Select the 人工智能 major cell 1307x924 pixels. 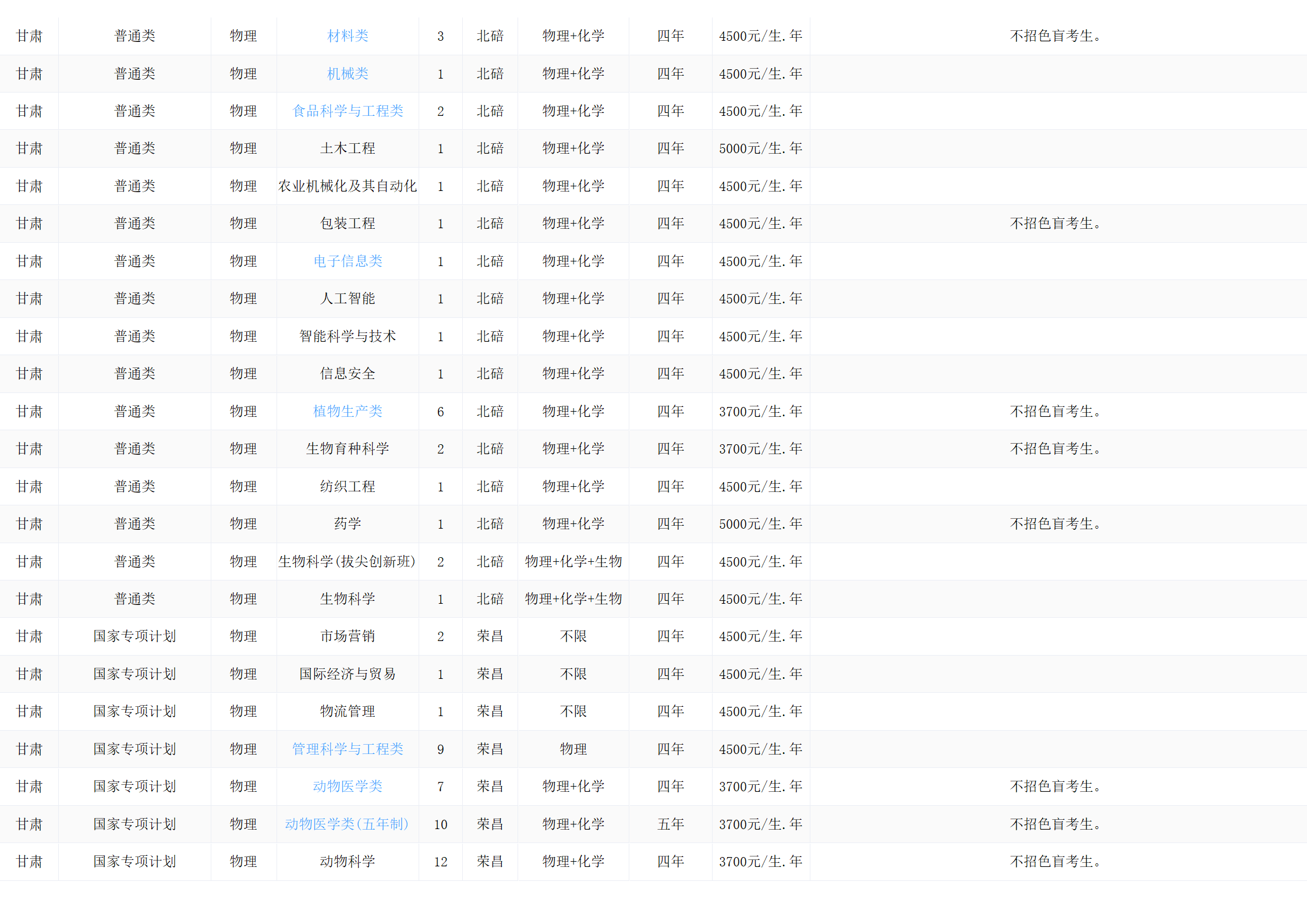(x=348, y=299)
